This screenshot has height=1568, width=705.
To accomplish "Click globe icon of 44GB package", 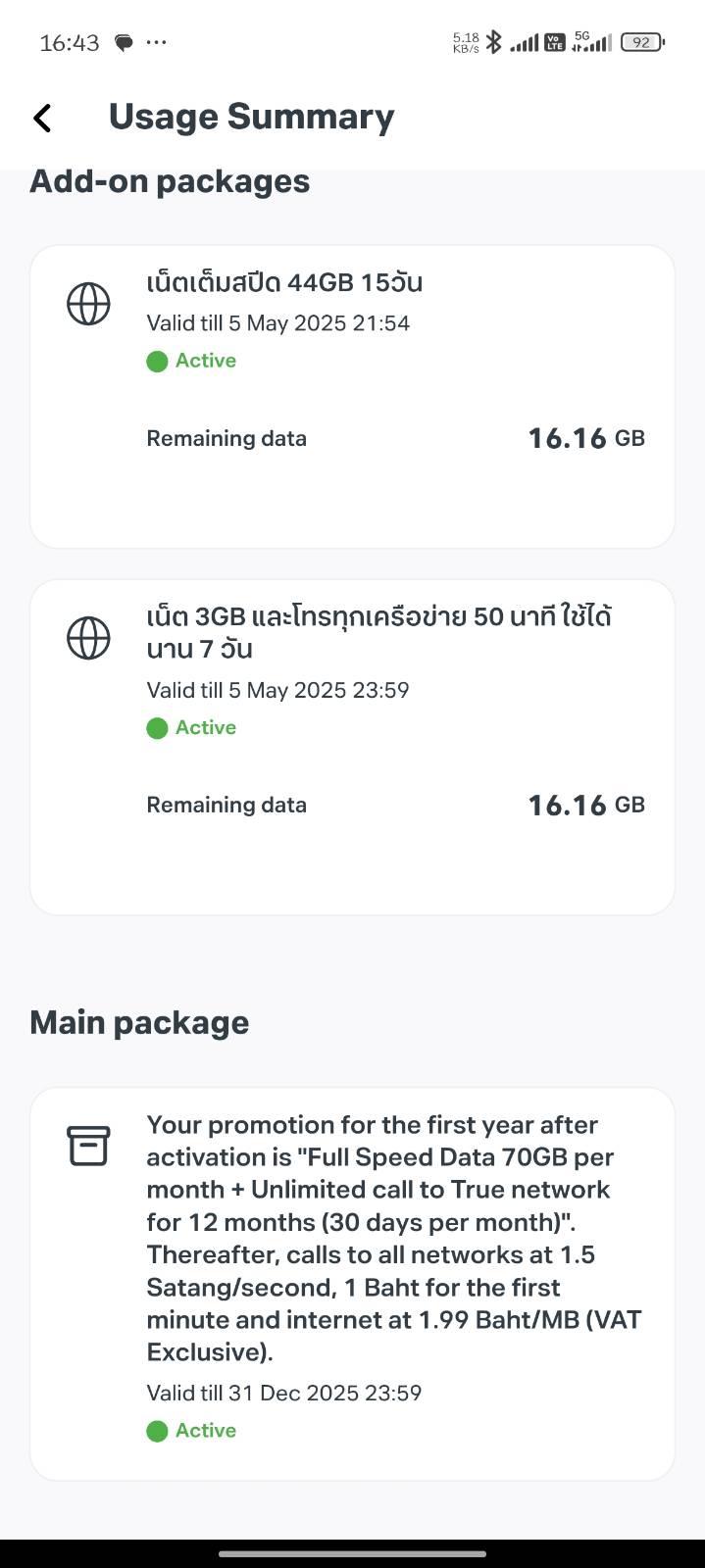I will (x=88, y=303).
